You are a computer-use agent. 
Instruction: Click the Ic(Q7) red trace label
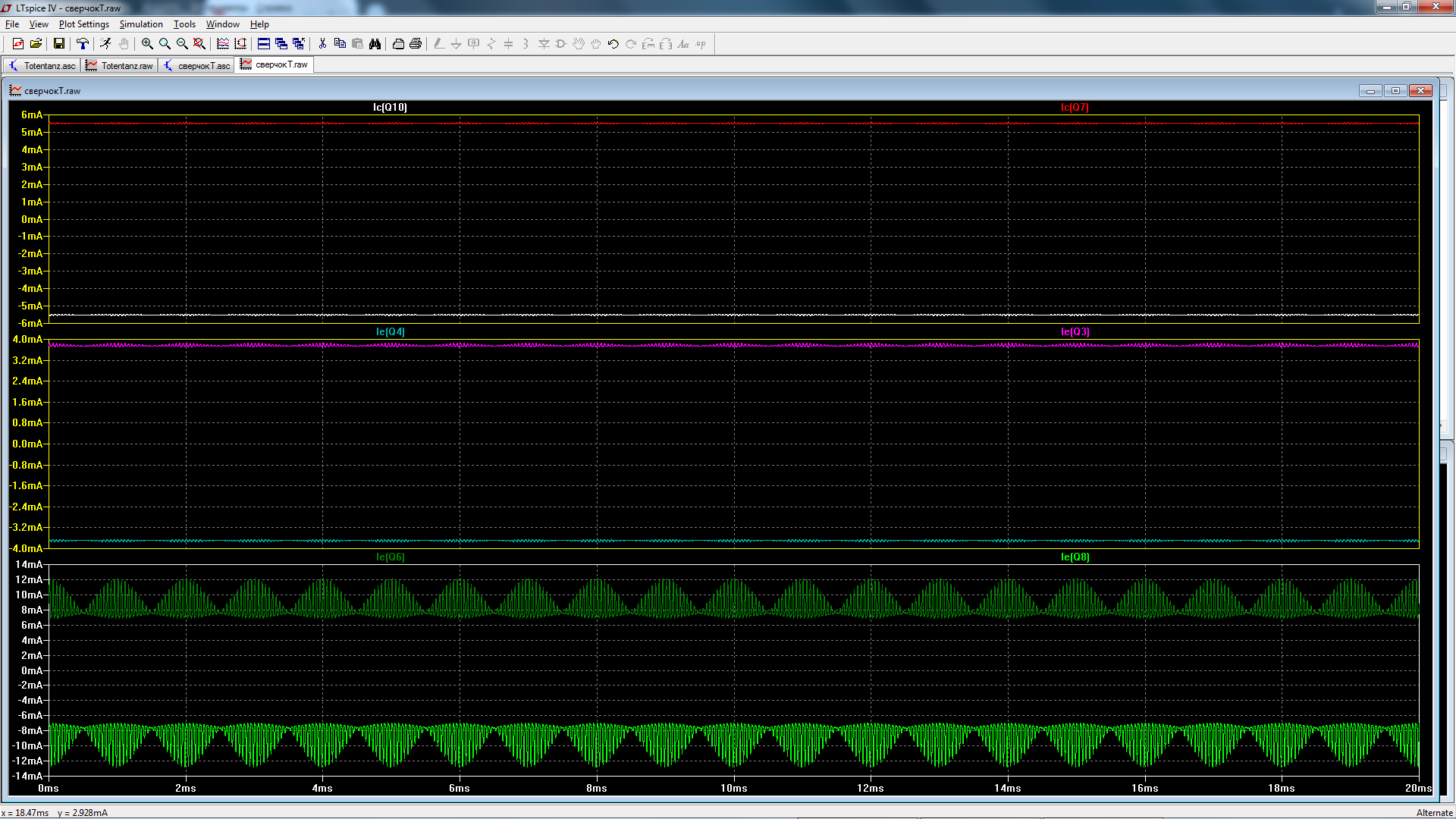1075,107
